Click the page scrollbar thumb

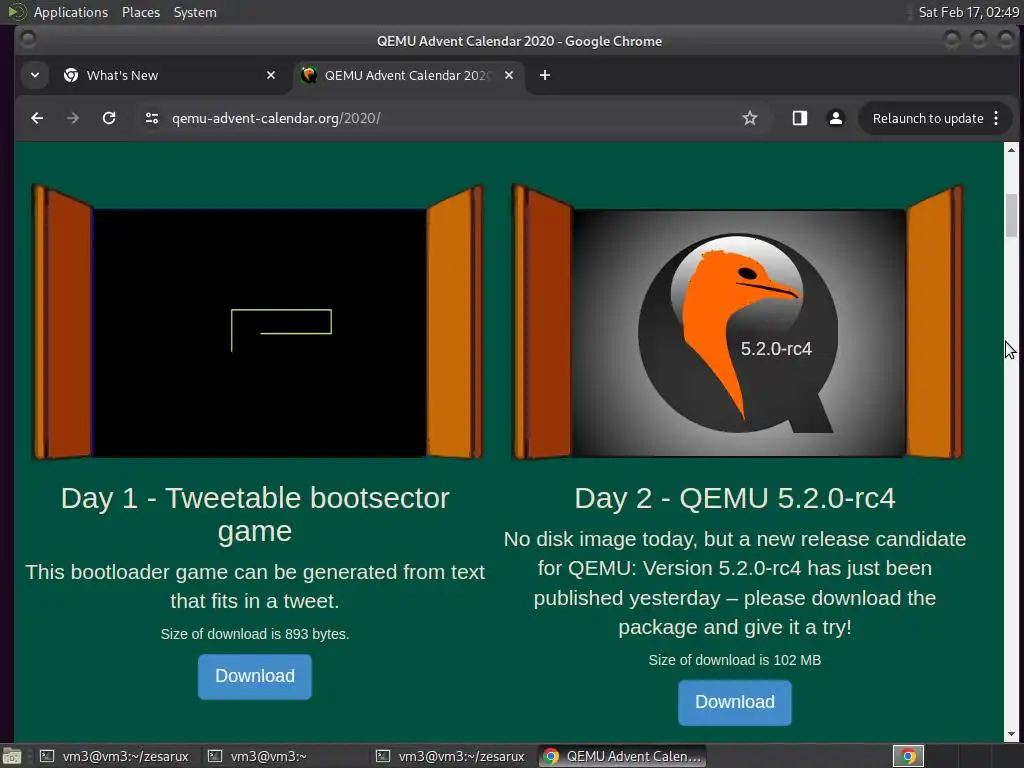pyautogui.click(x=1011, y=216)
